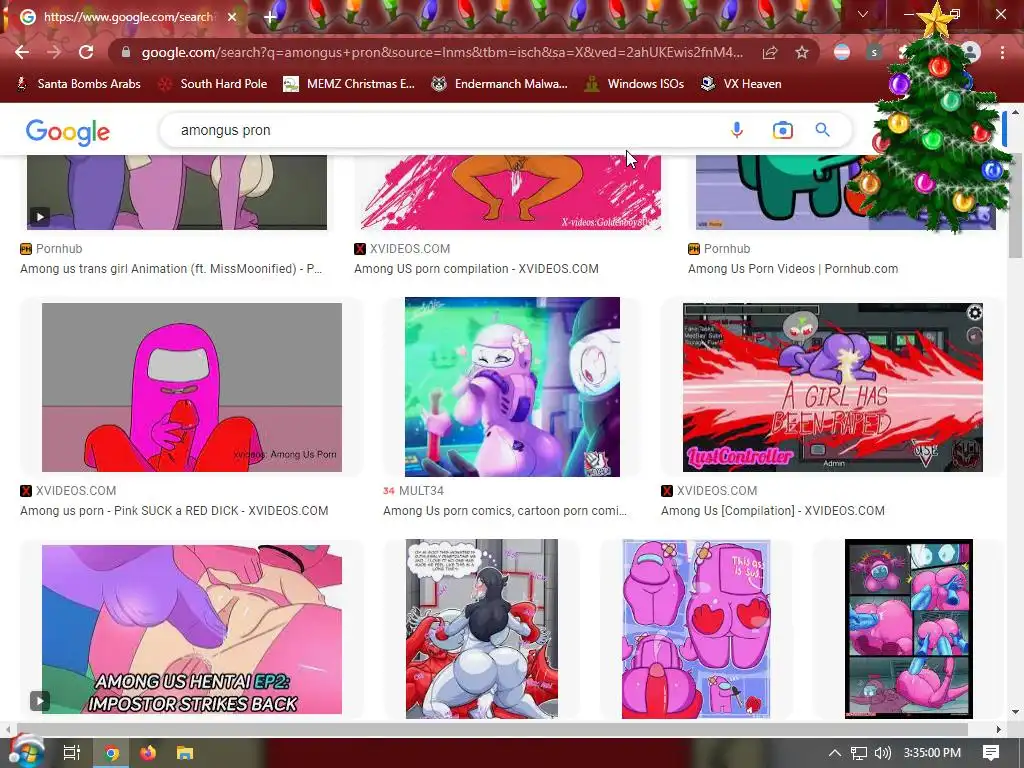
Task: Launch Firefox from the taskbar
Action: coord(148,753)
